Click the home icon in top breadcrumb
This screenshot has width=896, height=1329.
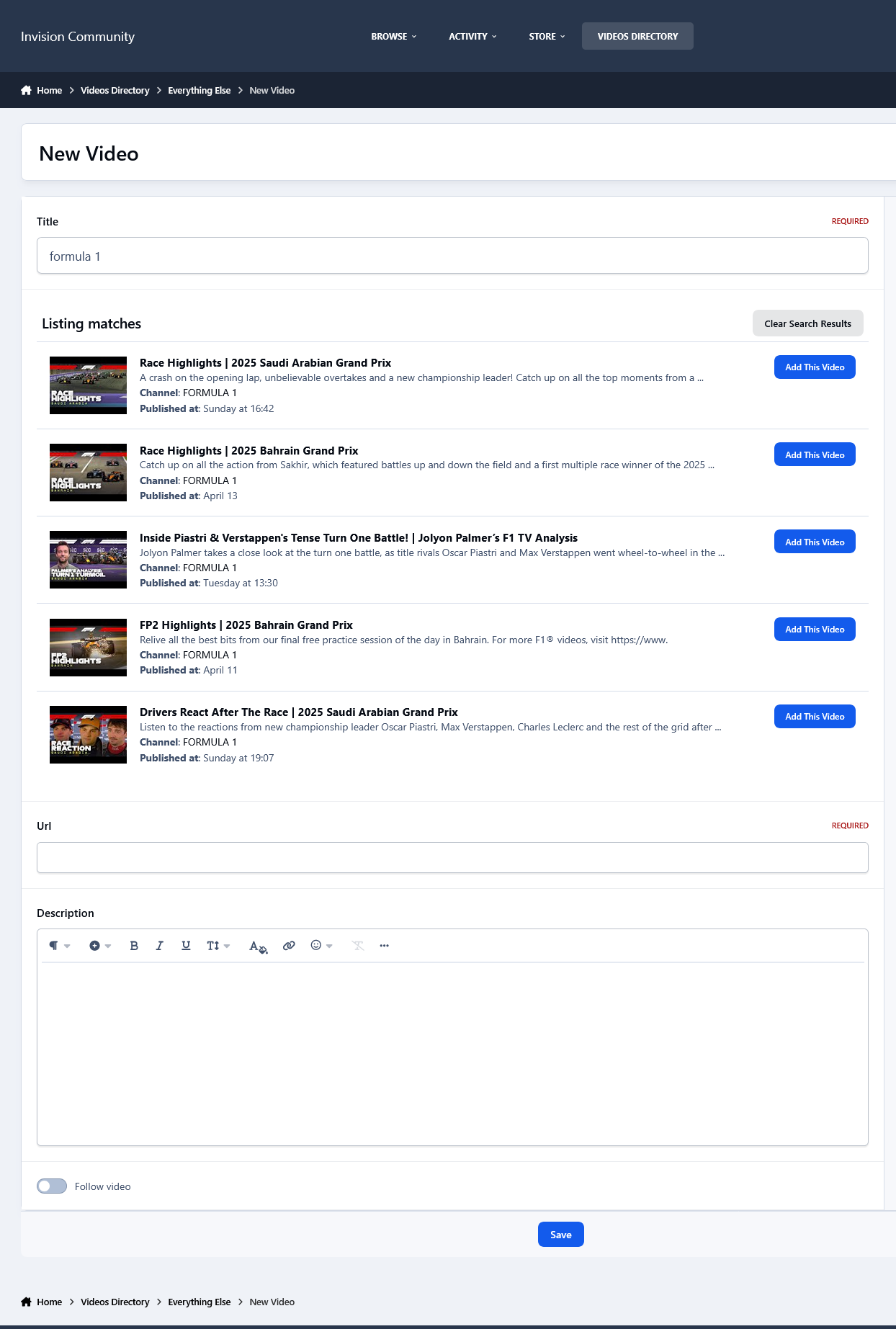[x=26, y=90]
